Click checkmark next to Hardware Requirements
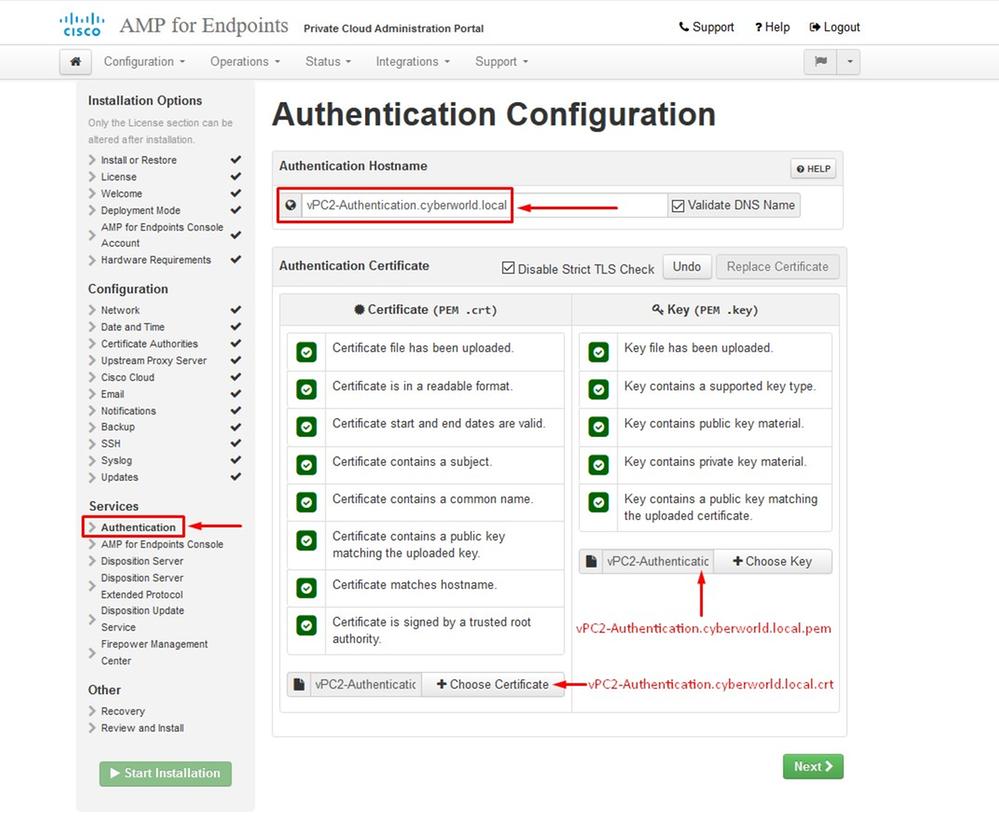 [236, 259]
